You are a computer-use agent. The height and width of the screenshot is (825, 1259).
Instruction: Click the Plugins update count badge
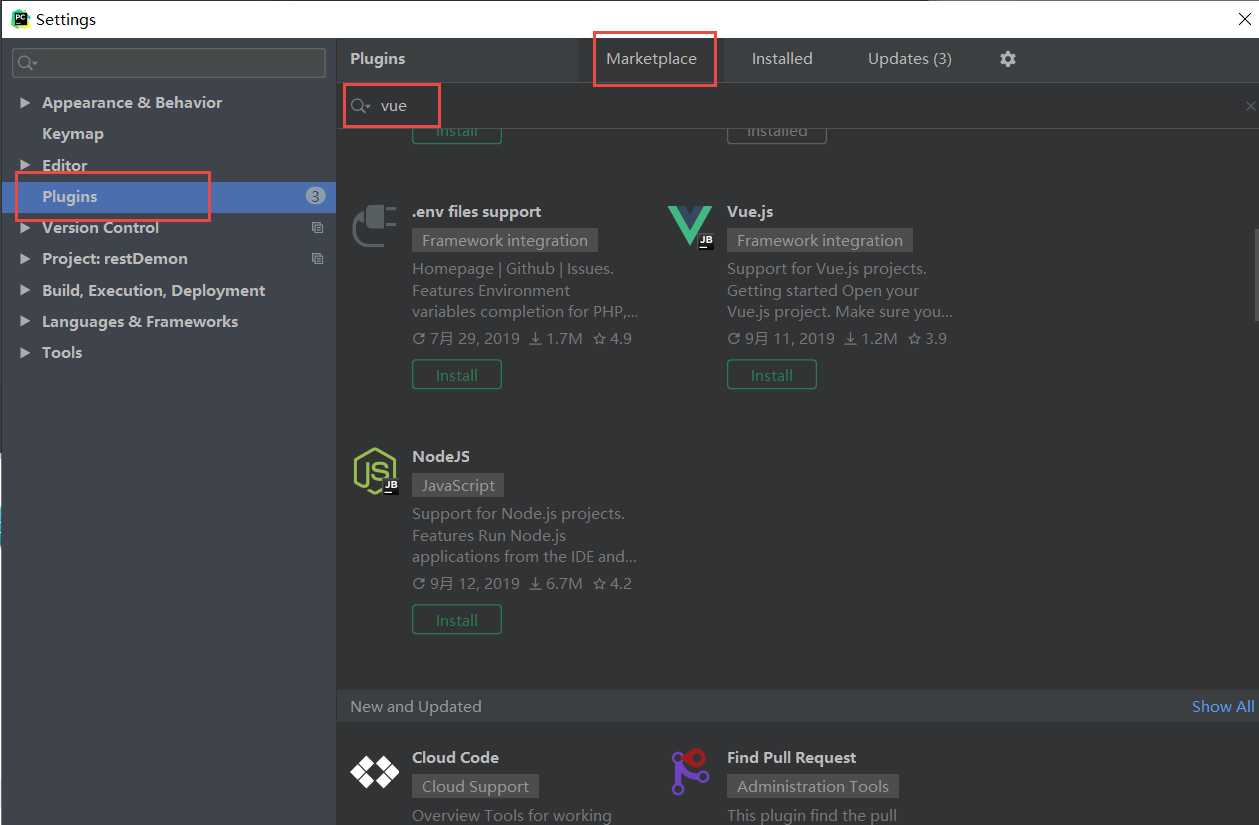(315, 196)
